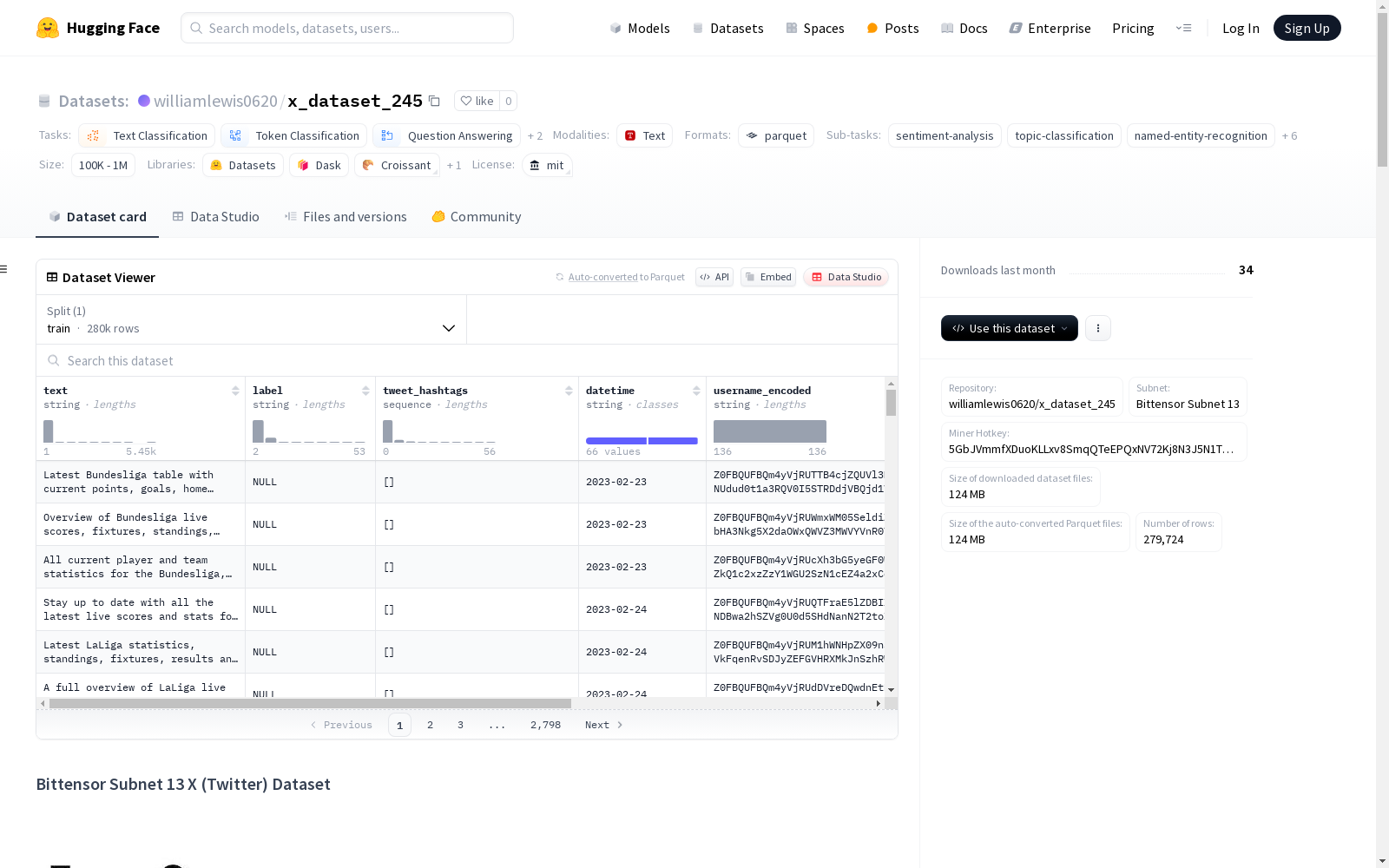Open Datasets in top navigation
The width and height of the screenshot is (1389, 868).
tap(727, 28)
